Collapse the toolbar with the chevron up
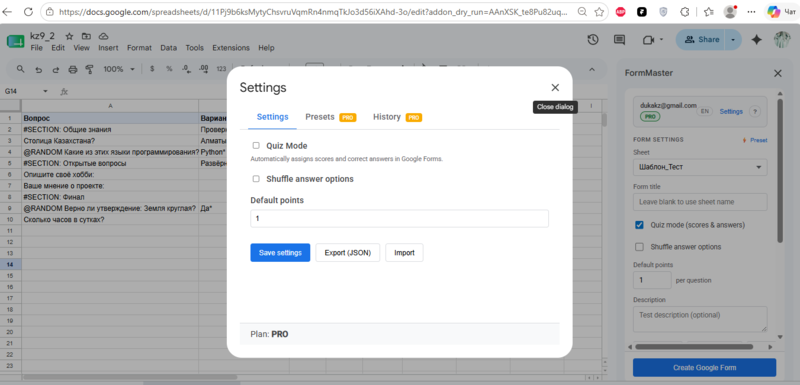Image resolution: width=800 pixels, height=385 pixels. pyautogui.click(x=592, y=69)
